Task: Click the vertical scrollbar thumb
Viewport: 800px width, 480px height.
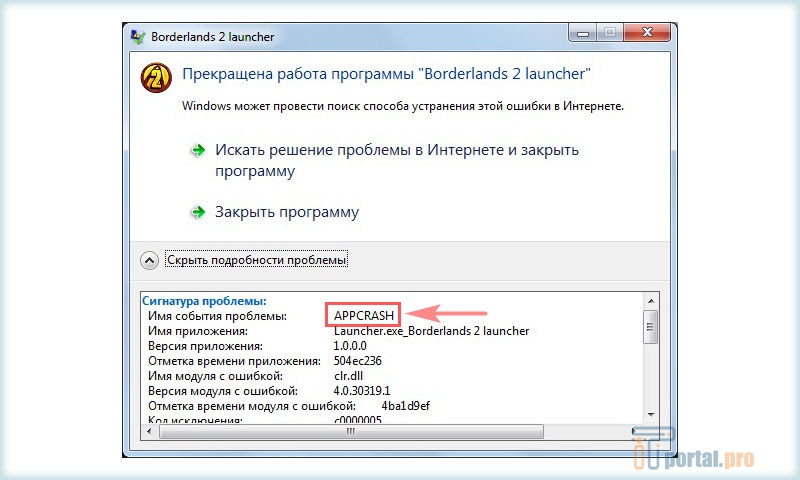Action: [651, 327]
